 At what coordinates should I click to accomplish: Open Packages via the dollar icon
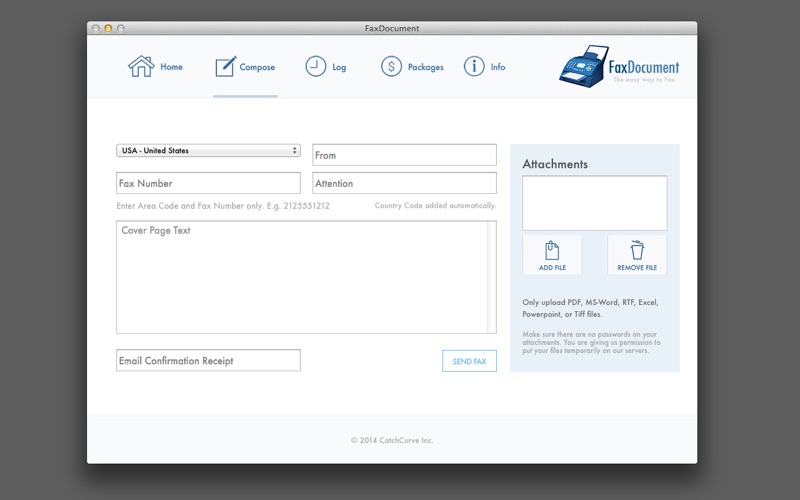pyautogui.click(x=391, y=66)
